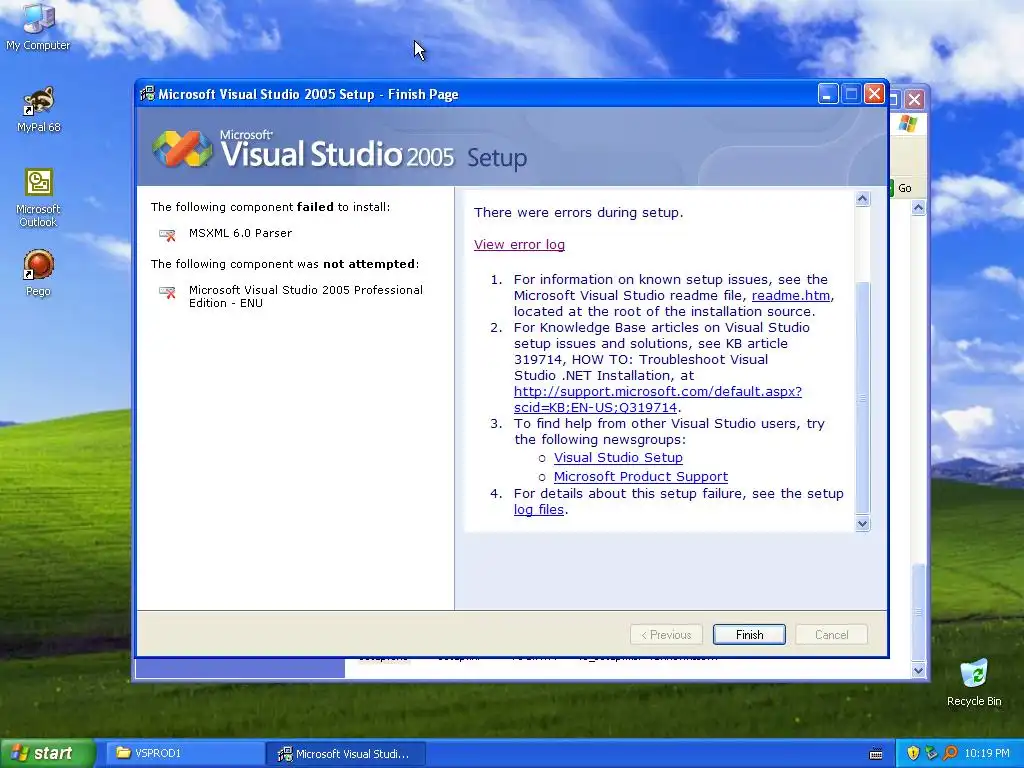Open the Pego desktop shortcut
1024x768 pixels.
coord(39,273)
